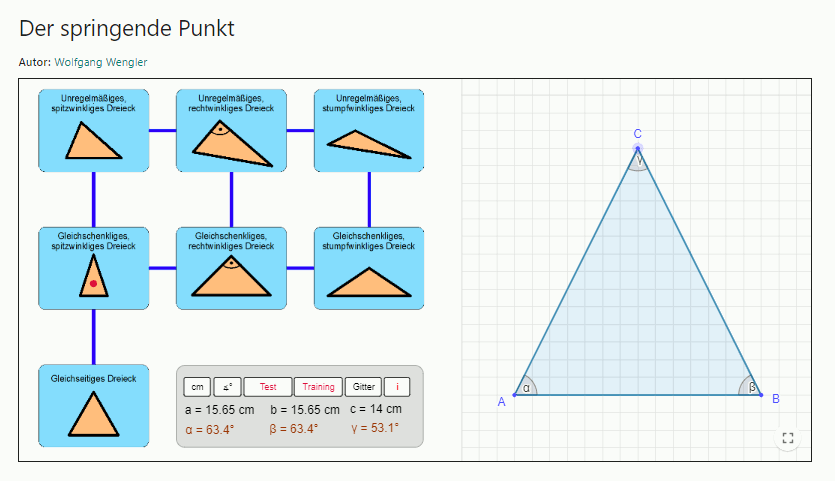Click the alpha angle marker at A

click(x=527, y=388)
